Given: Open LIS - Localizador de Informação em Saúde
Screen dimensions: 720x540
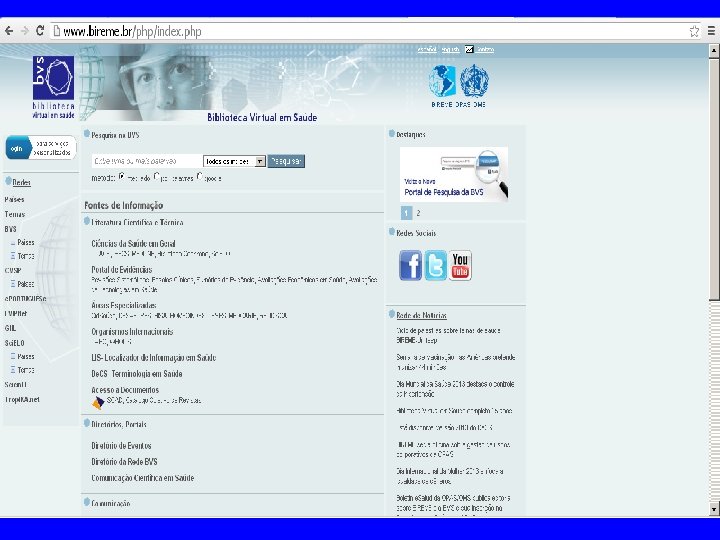Looking at the screenshot, I should [153, 357].
